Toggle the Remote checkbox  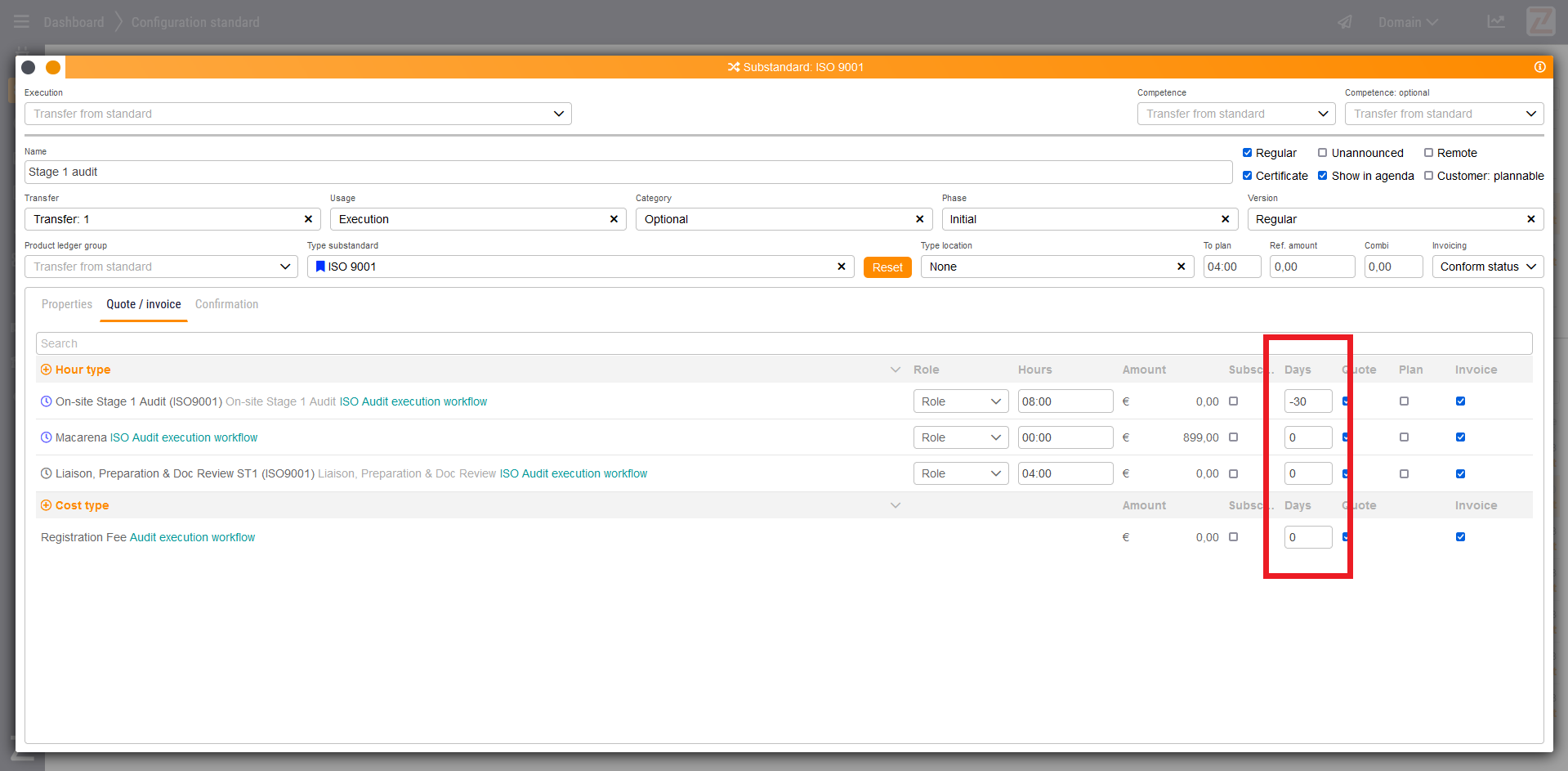coord(1428,153)
